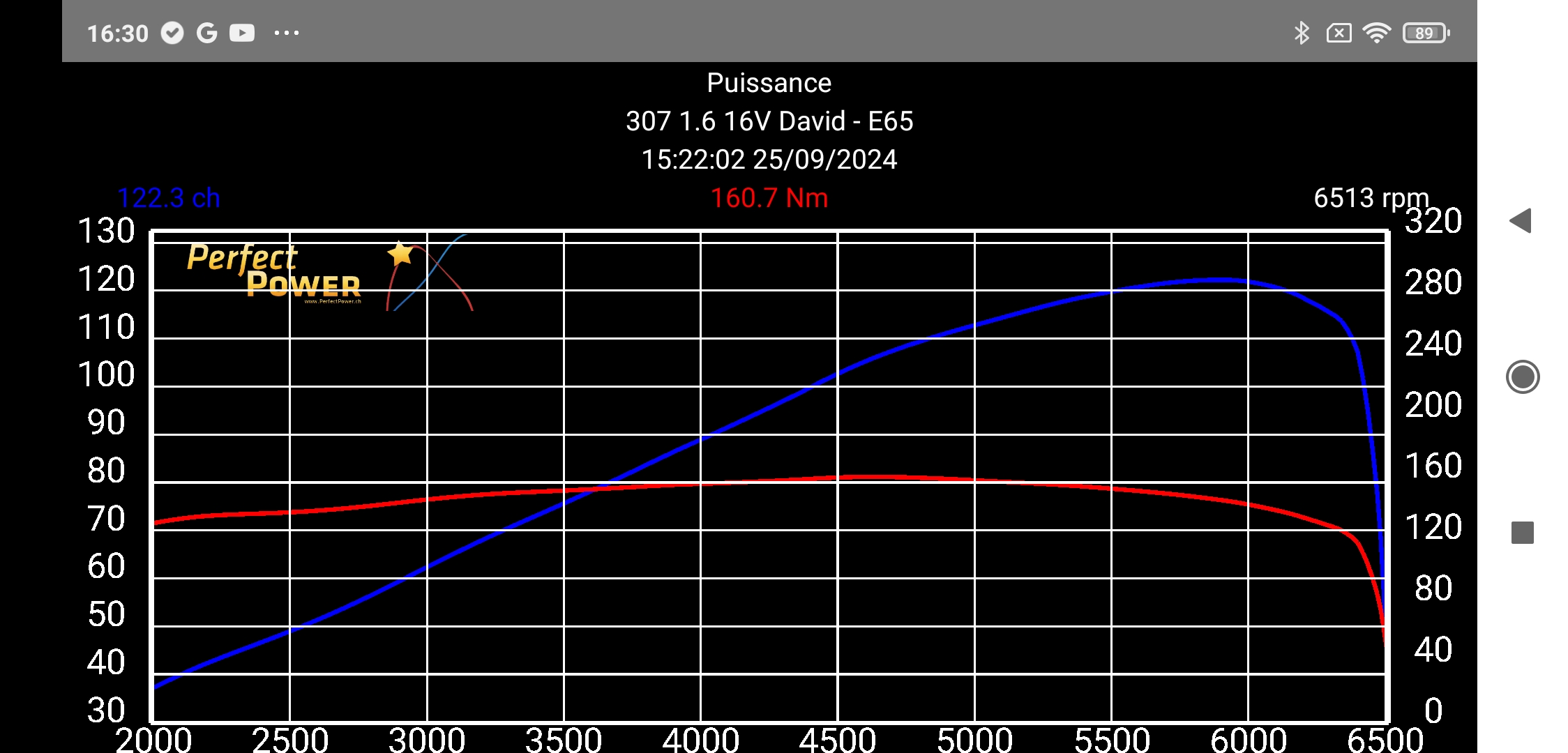Tap the battery level indicator
1568x753 pixels.
click(1425, 33)
